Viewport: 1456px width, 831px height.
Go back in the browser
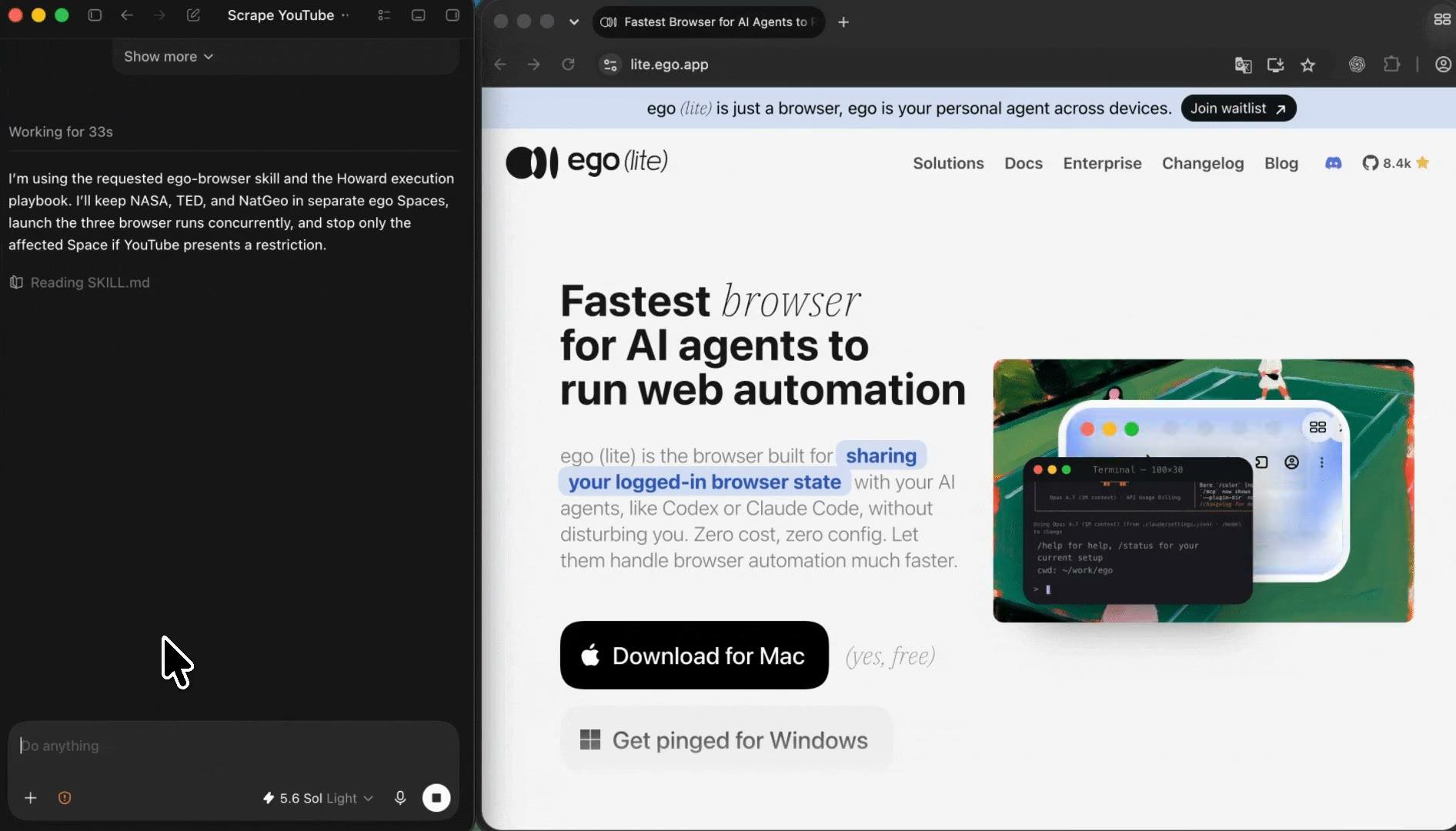500,65
